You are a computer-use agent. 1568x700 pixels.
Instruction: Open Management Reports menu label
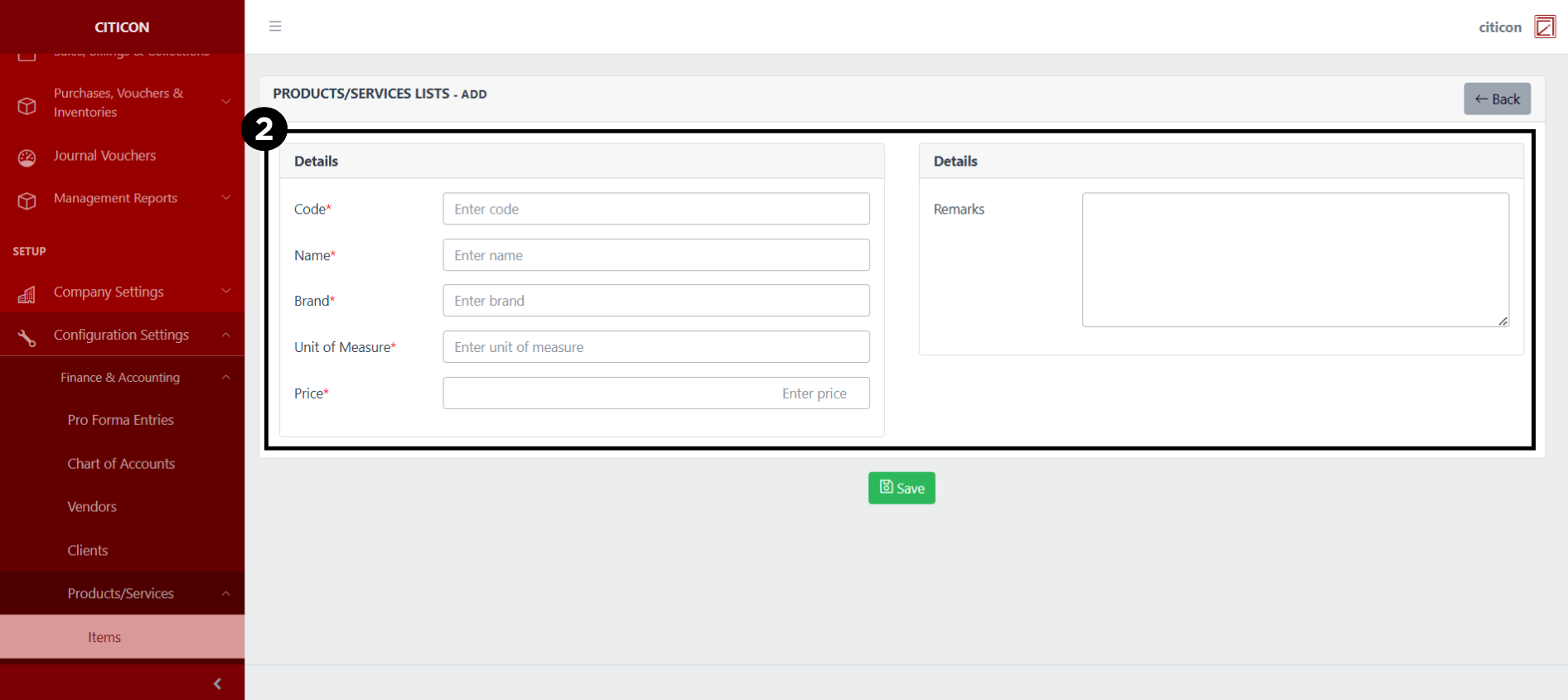[x=115, y=198]
